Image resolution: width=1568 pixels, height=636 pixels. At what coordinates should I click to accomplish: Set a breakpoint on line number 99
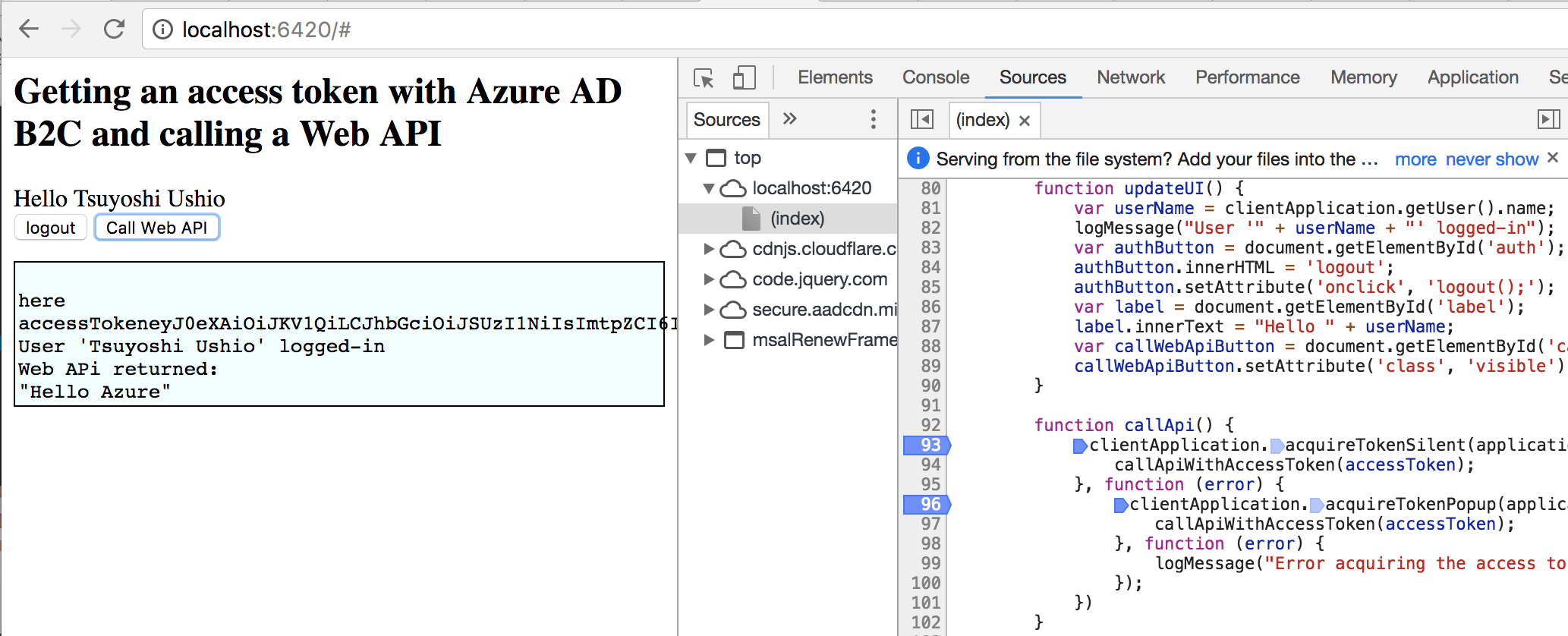(x=930, y=563)
